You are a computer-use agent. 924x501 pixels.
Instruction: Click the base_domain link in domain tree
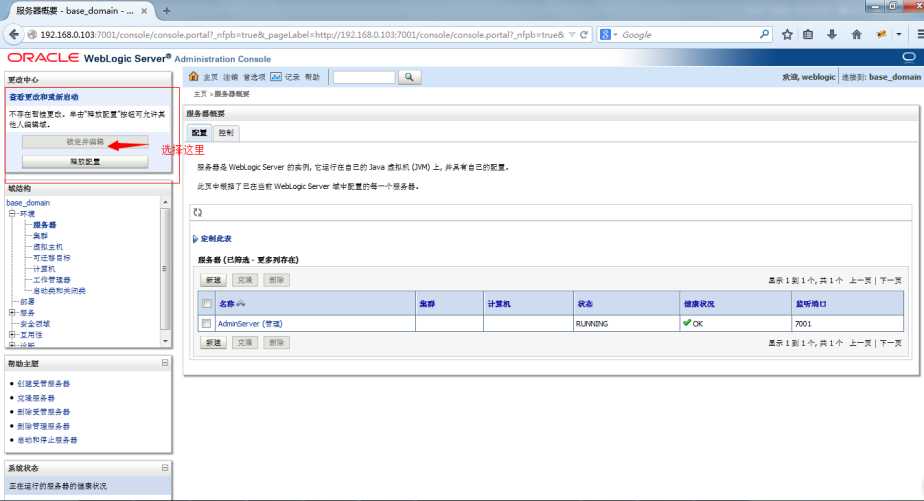click(28, 203)
